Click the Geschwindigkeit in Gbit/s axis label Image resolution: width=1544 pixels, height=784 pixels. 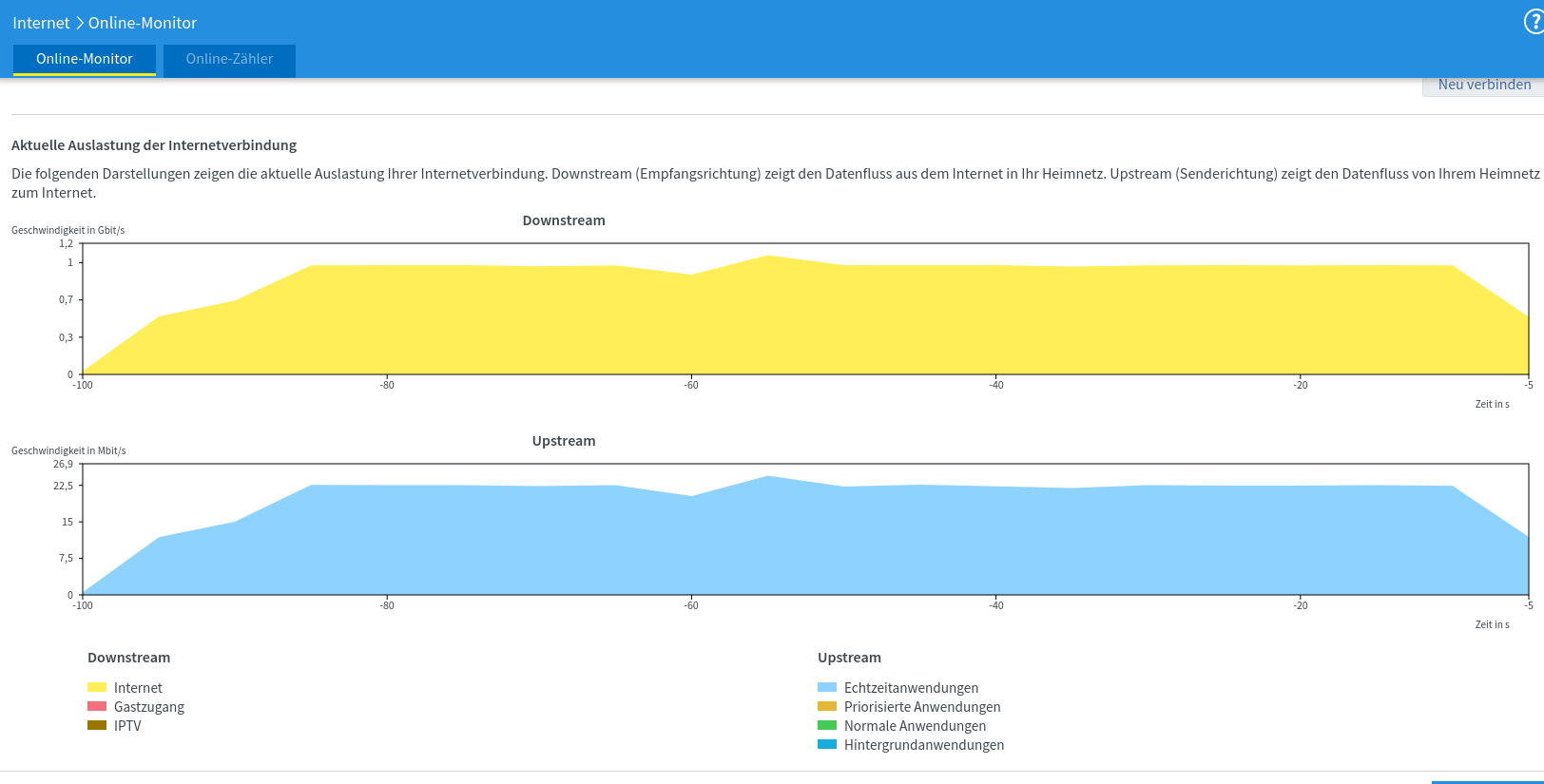pos(68,230)
